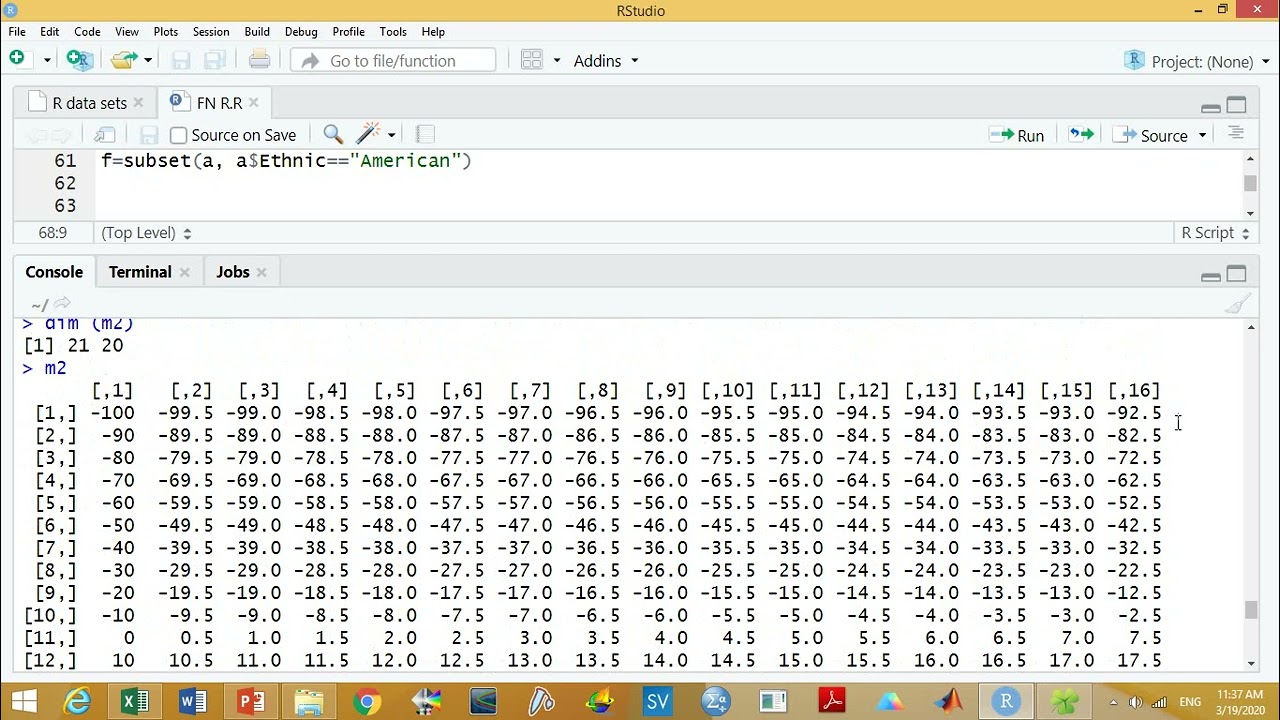The width and height of the screenshot is (1280, 720).
Task: Select the FN R.R script tab
Action: 219,103
